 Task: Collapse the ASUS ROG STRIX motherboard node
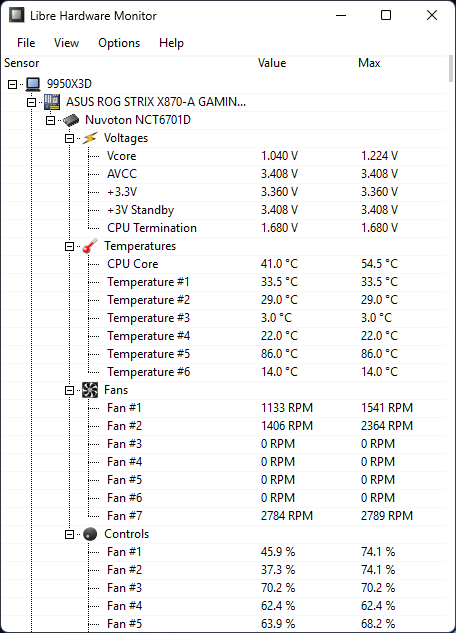(x=31, y=103)
